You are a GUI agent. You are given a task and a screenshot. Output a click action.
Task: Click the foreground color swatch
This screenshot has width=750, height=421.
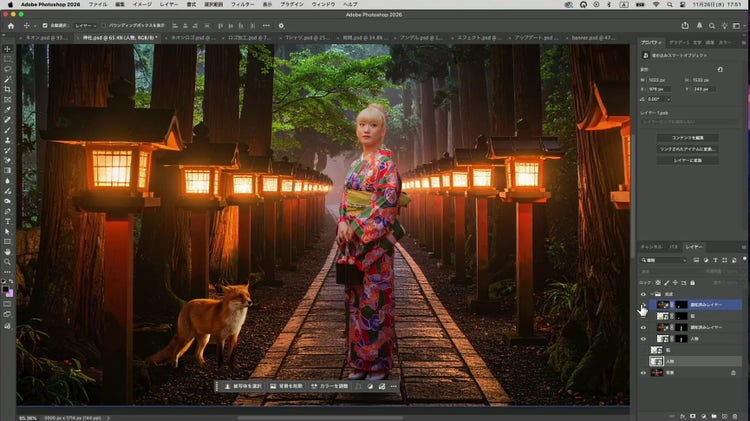(5, 288)
